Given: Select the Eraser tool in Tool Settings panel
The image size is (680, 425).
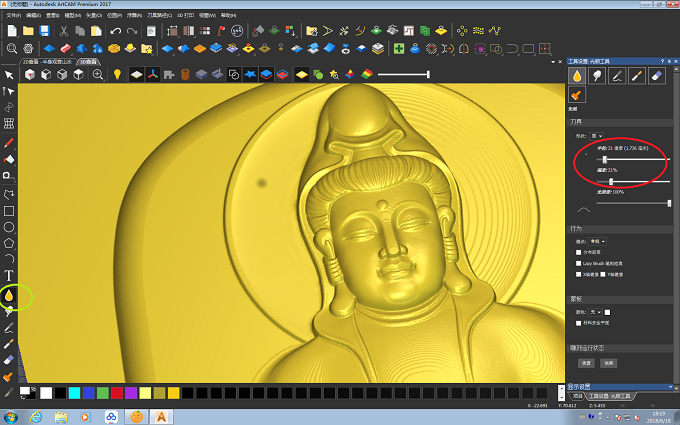Looking at the screenshot, I should coord(657,76).
